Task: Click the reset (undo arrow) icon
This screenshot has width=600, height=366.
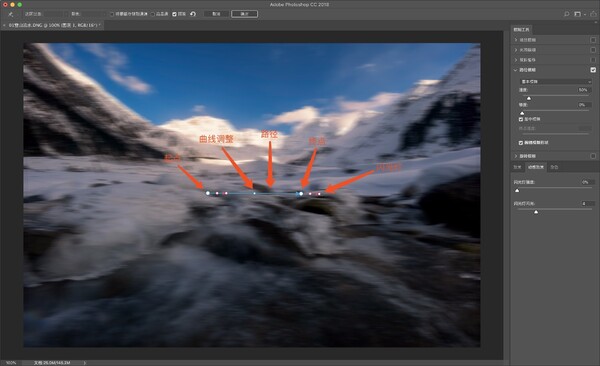Action: point(193,14)
